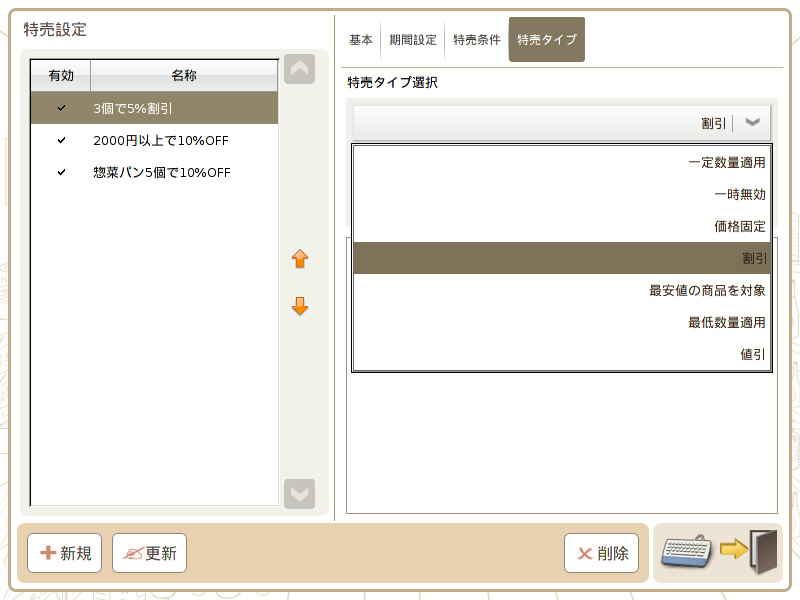Choose 値引 from the dropdown list
This screenshot has height=600, width=800.
[x=562, y=354]
